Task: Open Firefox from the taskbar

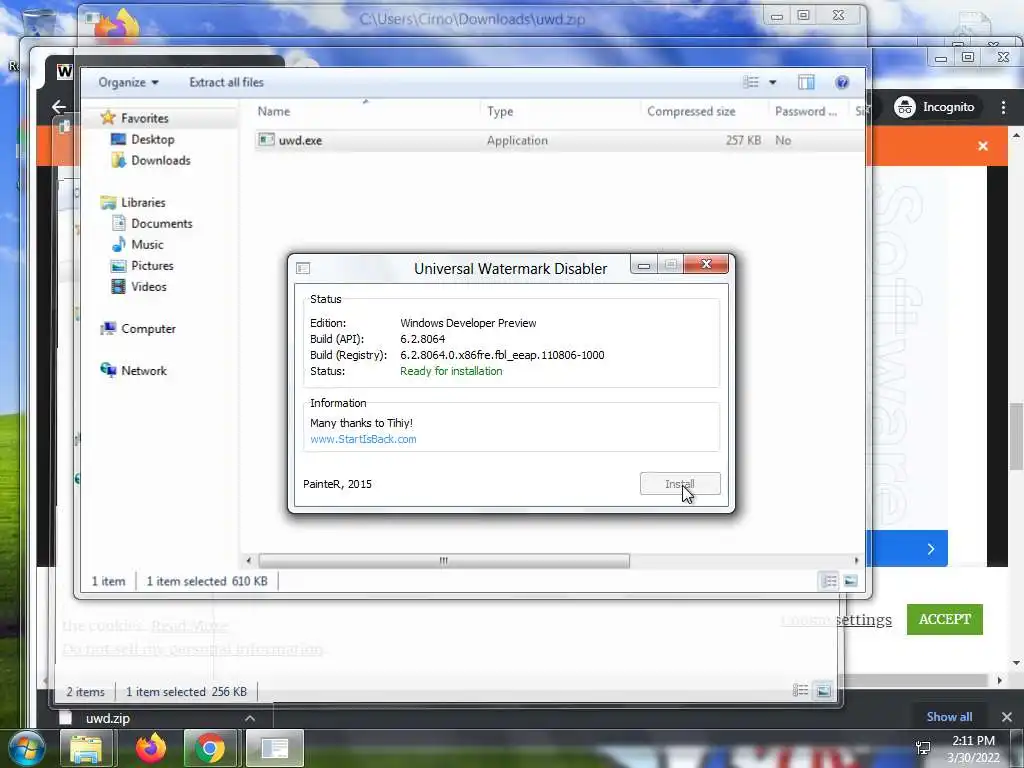Action: click(x=151, y=749)
